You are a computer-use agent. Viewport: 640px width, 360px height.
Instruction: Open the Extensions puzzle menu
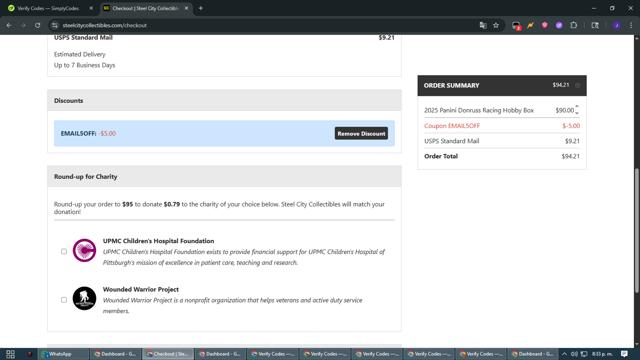click(573, 25)
